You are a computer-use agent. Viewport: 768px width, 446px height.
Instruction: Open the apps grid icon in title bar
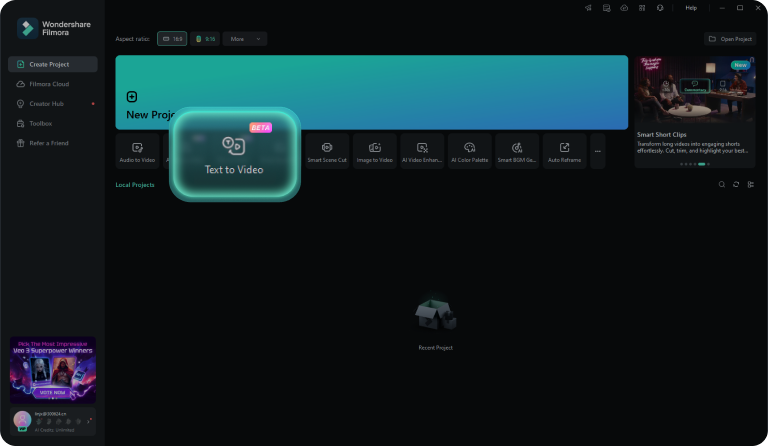coord(642,8)
